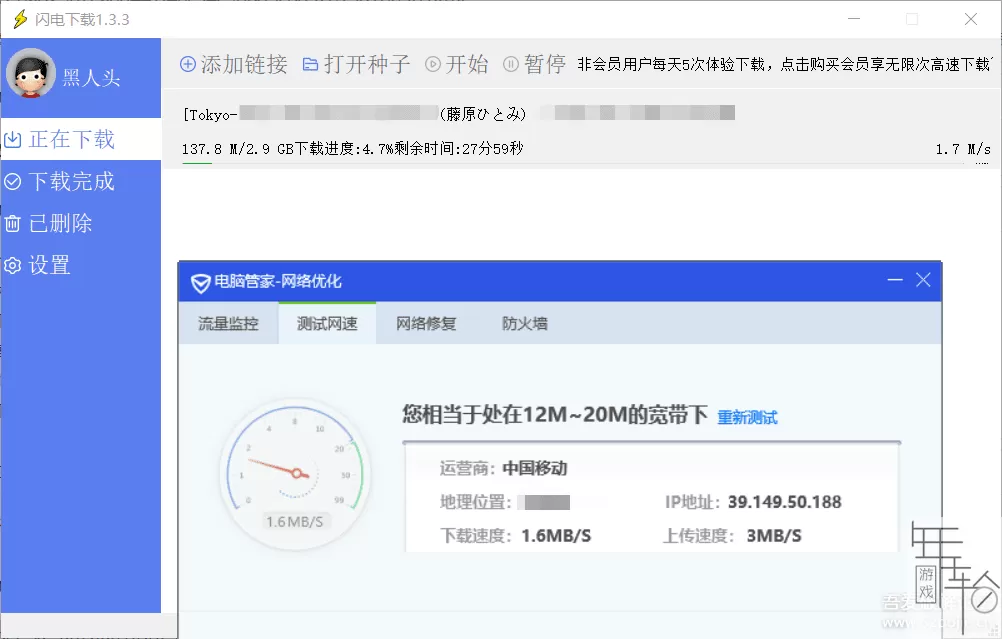Close the 电脑管家 network optimizer window
Image resolution: width=1002 pixels, height=639 pixels.
click(x=923, y=280)
